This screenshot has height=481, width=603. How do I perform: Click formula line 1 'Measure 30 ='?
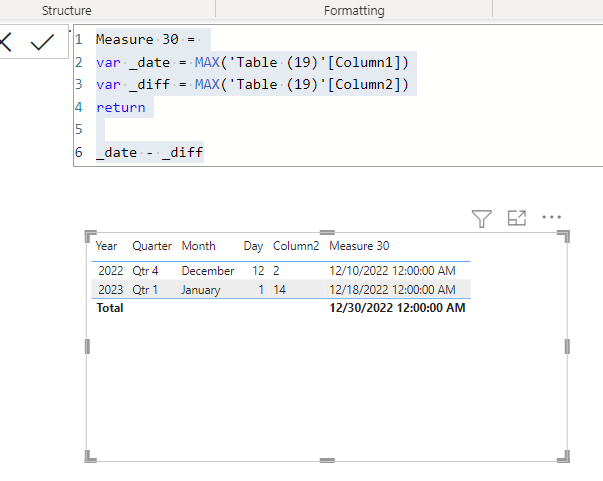pyautogui.click(x=146, y=39)
